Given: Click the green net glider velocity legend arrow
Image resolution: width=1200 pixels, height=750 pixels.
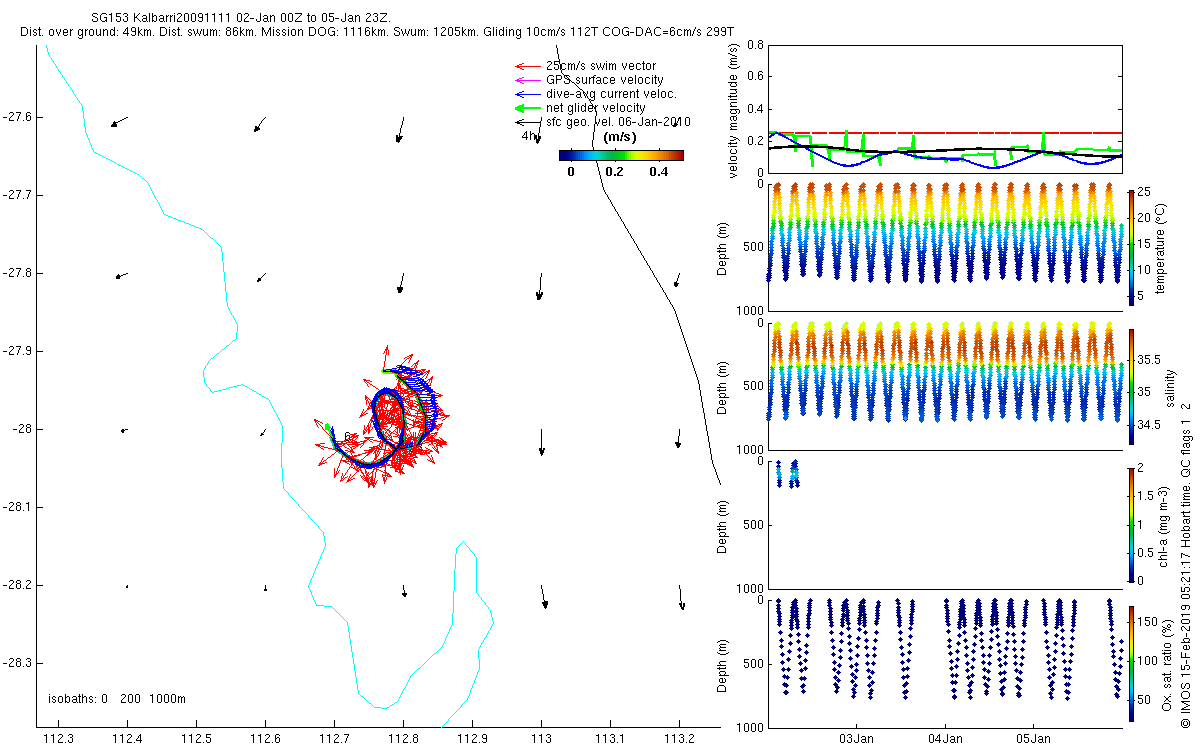Looking at the screenshot, I should click(x=528, y=108).
